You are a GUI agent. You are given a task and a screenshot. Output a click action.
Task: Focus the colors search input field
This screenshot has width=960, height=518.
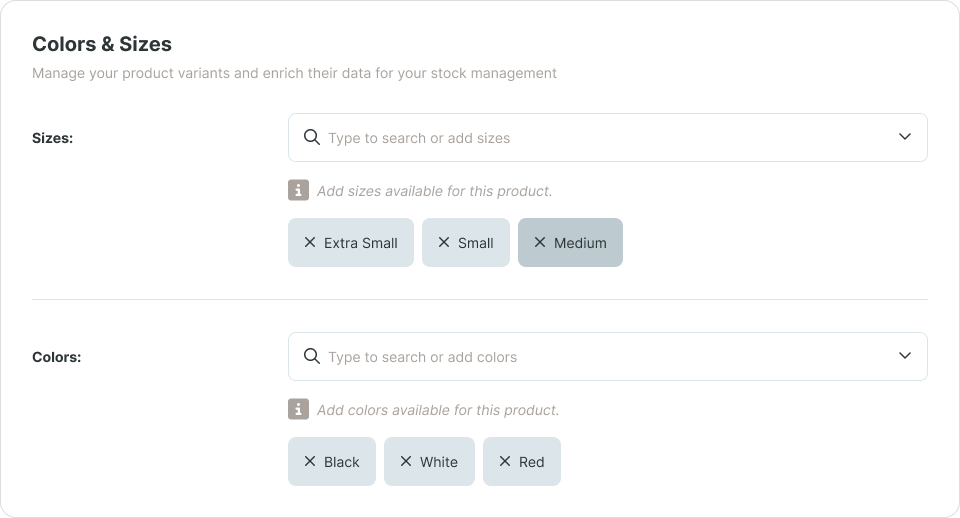click(607, 356)
